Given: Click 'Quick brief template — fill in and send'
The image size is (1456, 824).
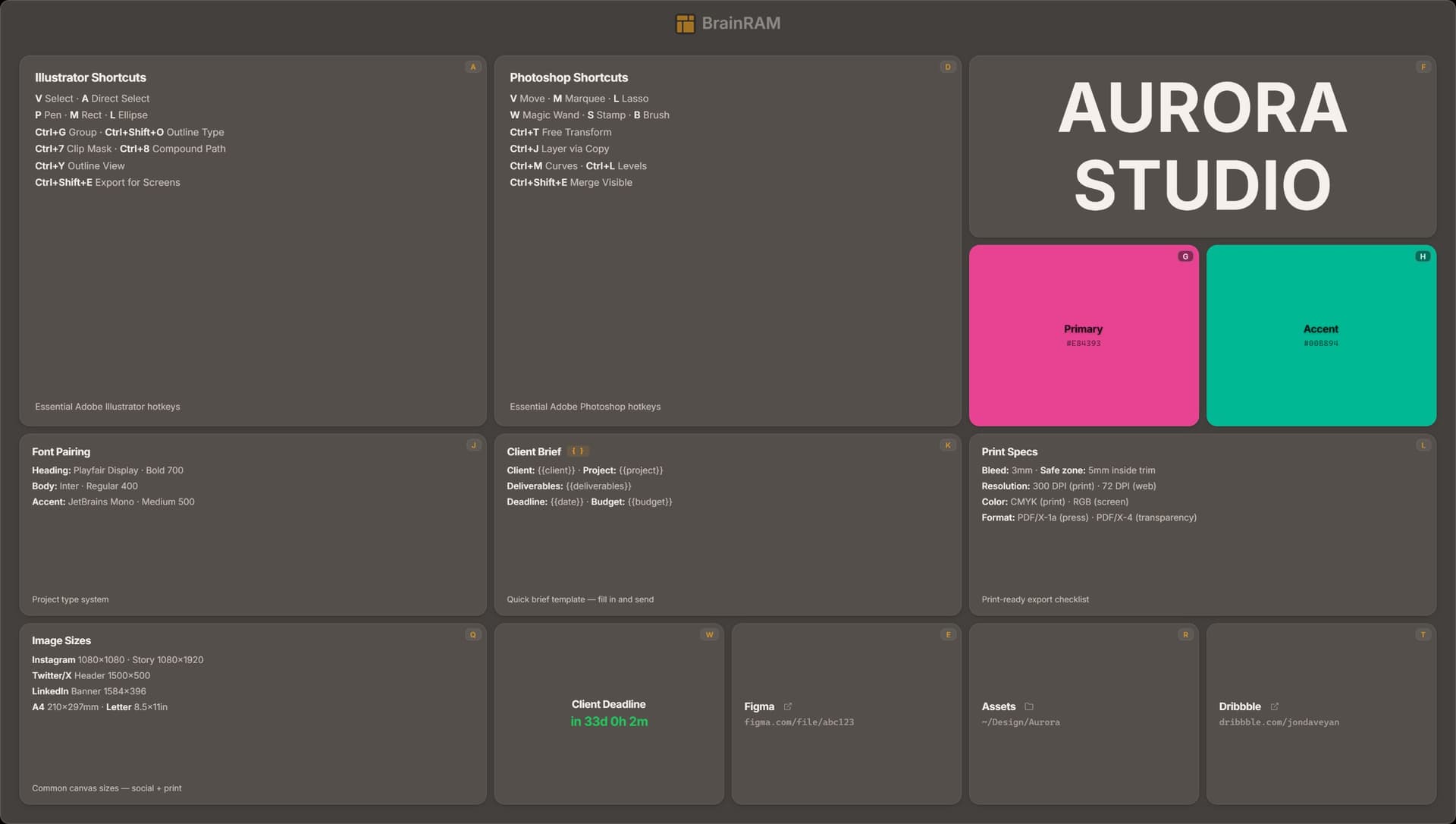Looking at the screenshot, I should 580,599.
